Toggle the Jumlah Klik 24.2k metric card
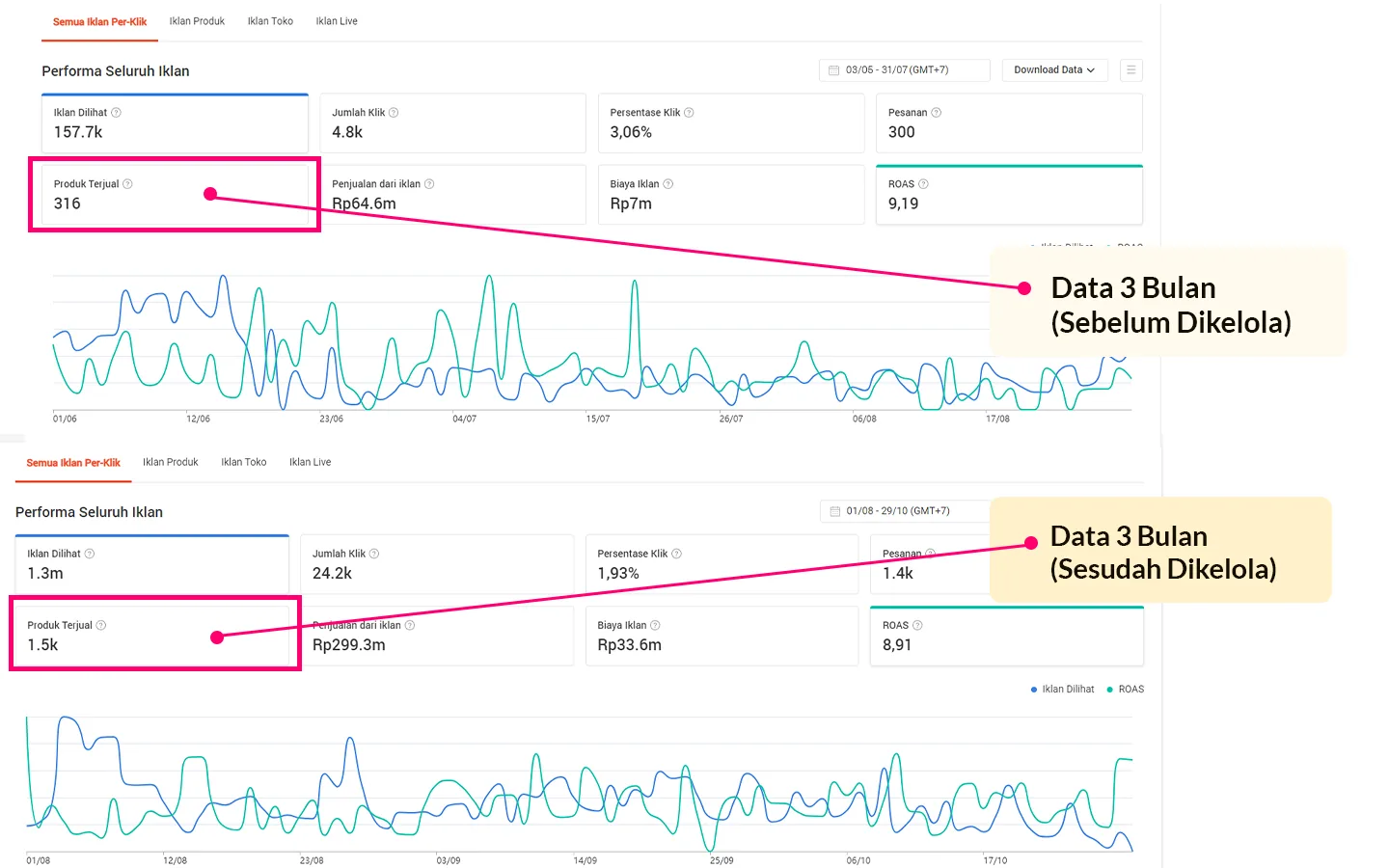Viewport: 1389px width, 868px height. 436,564
